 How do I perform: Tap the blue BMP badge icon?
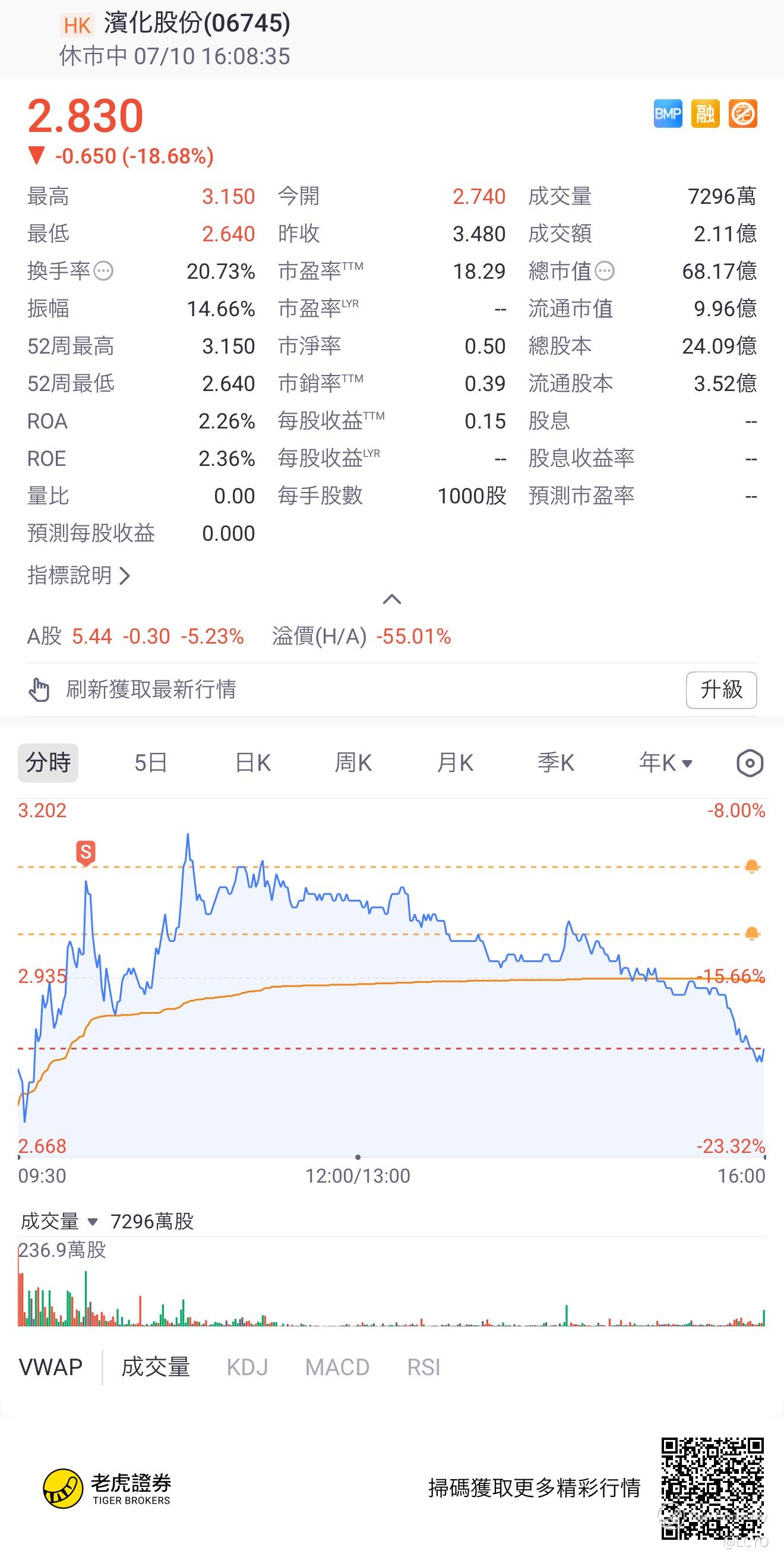point(668,114)
